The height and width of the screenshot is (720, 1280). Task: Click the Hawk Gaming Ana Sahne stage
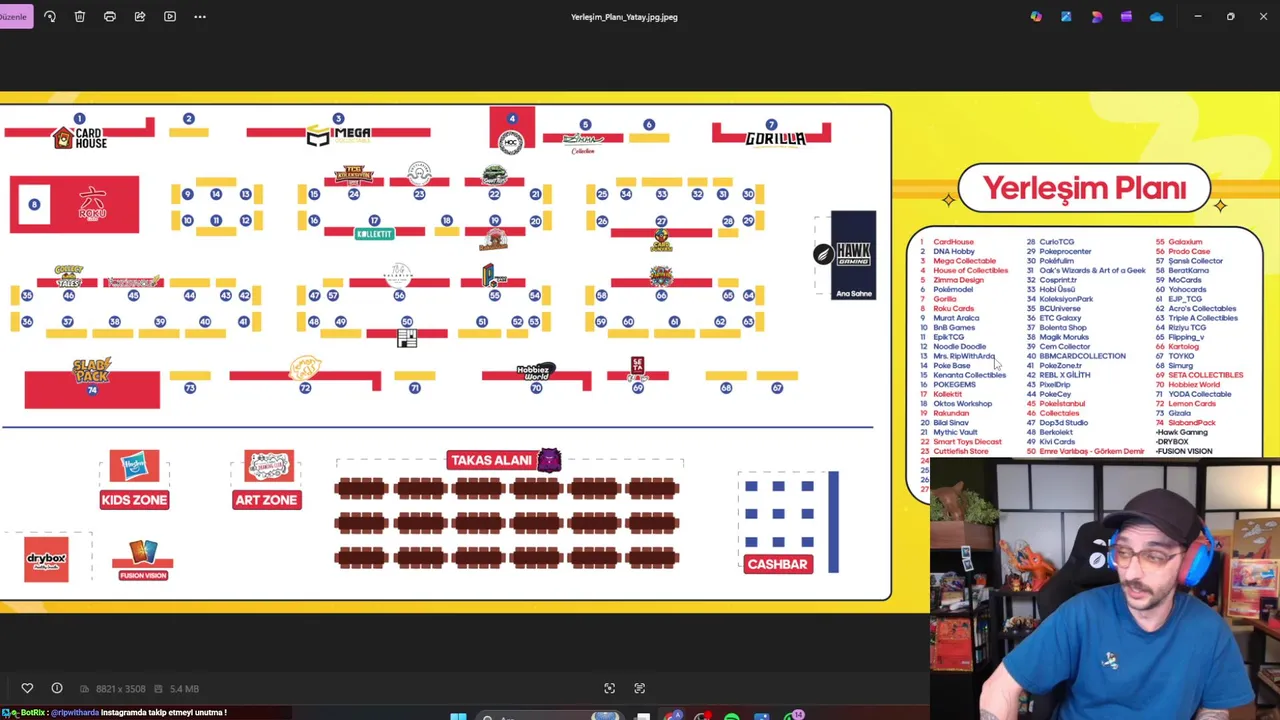point(853,254)
